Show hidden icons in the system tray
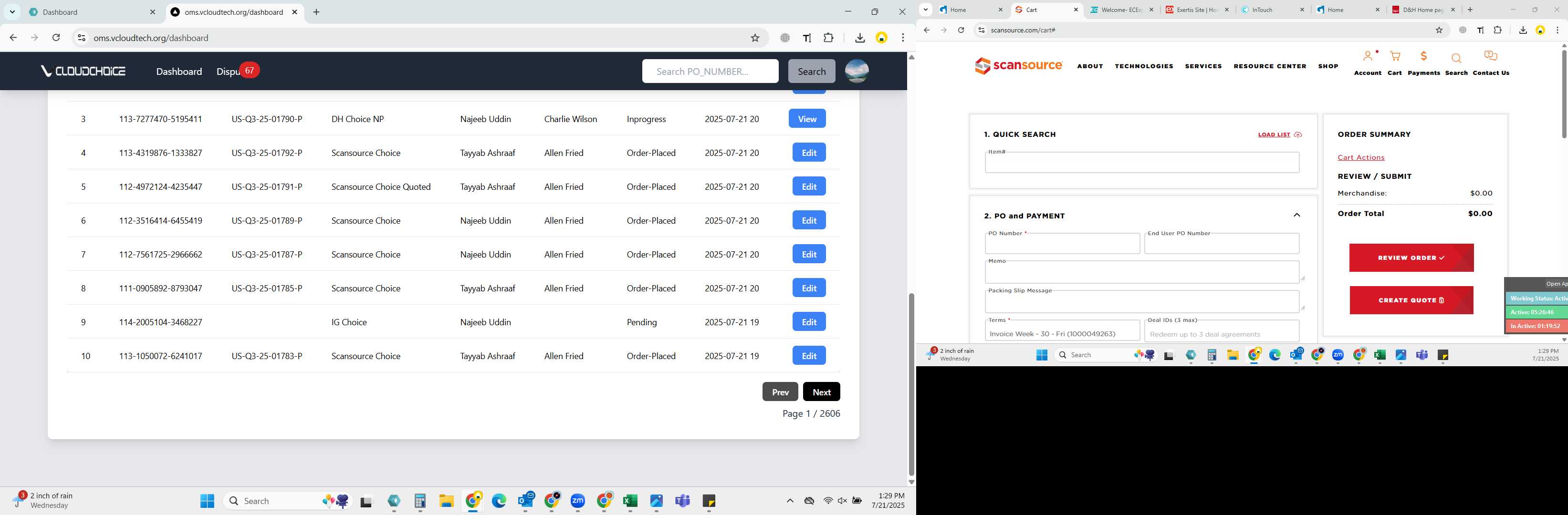This screenshot has width=1568, height=515. pyautogui.click(x=789, y=501)
